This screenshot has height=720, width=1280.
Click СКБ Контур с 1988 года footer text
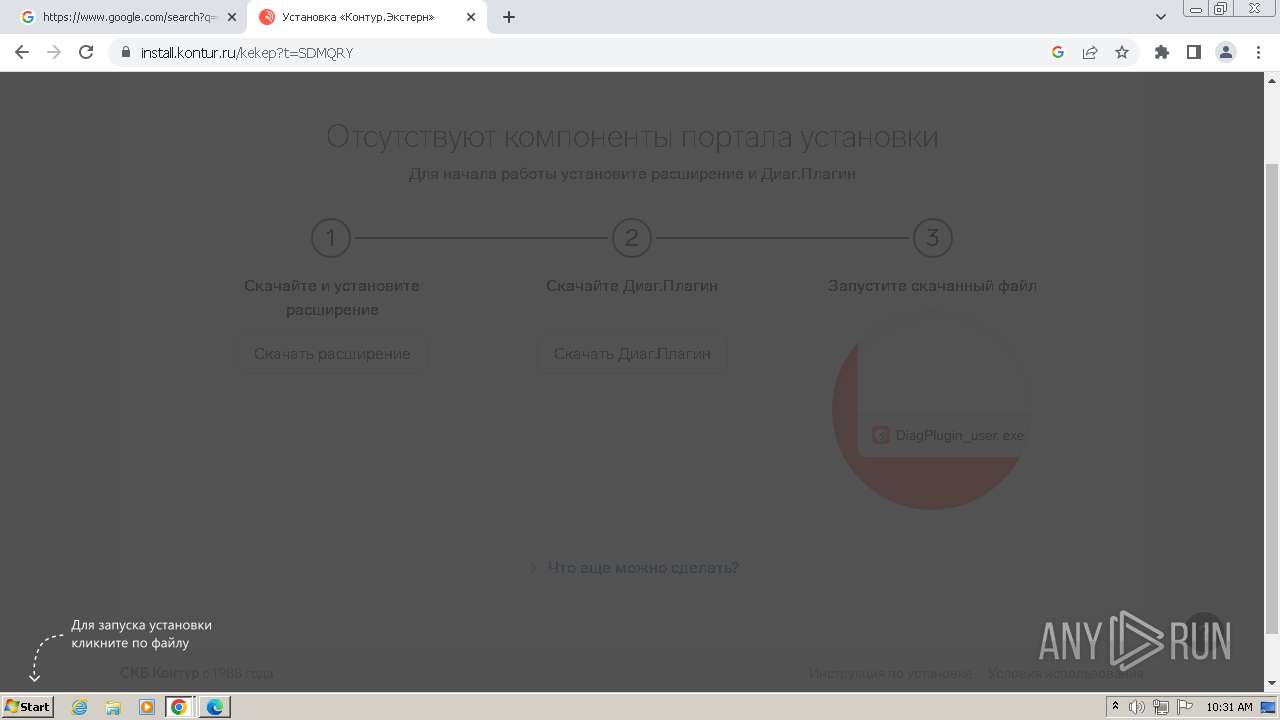196,673
